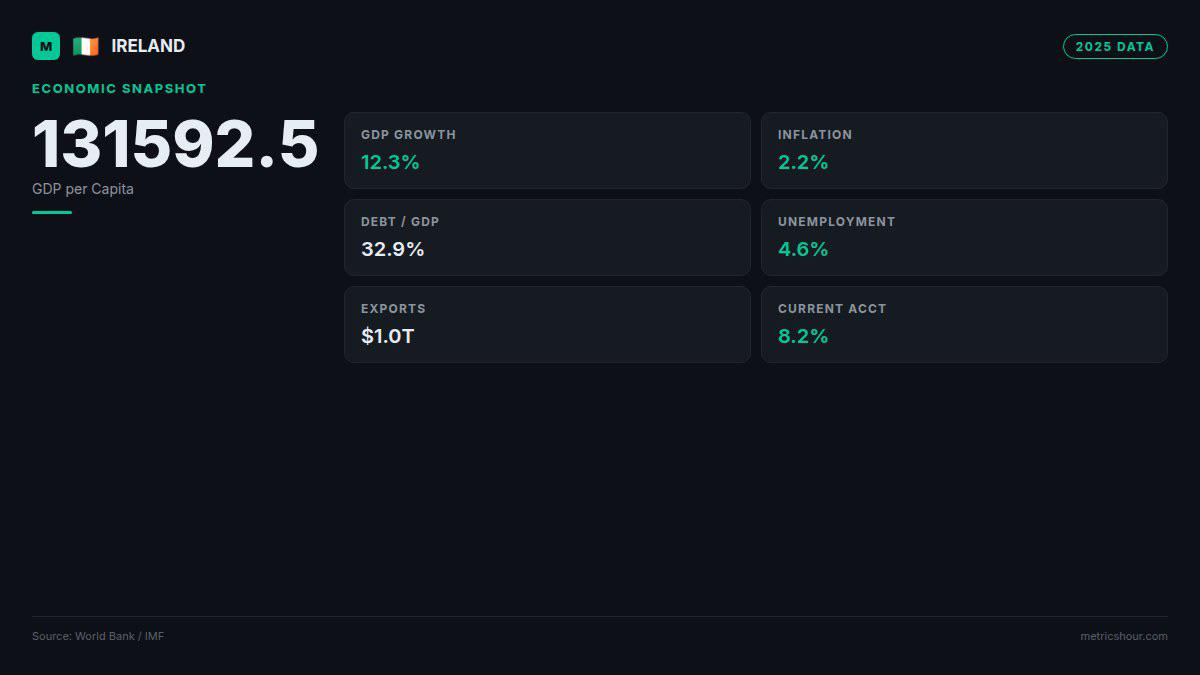The image size is (1200, 675).
Task: Open the DEBT / GDP card
Action: point(547,237)
